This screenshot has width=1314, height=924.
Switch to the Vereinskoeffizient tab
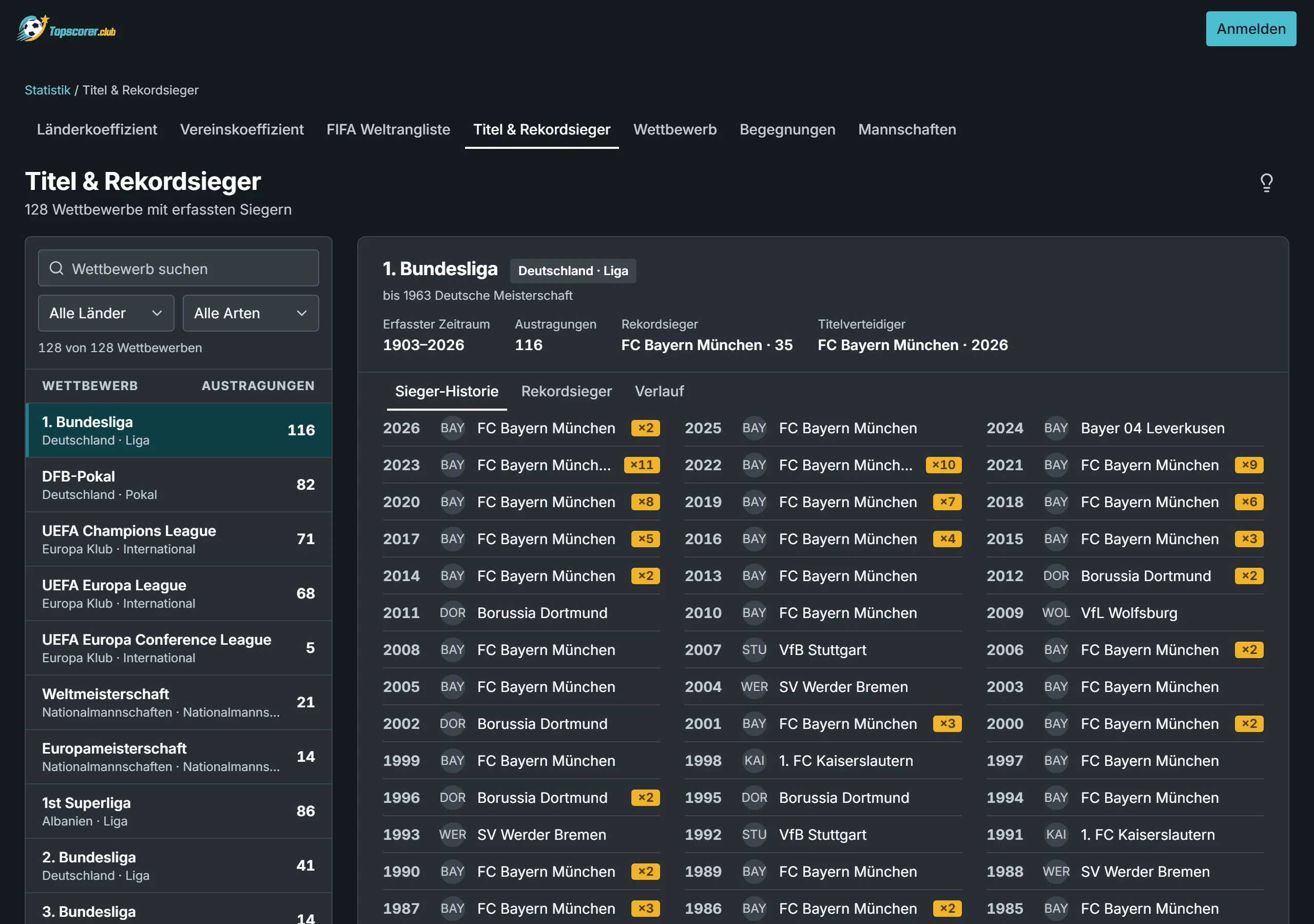point(242,129)
